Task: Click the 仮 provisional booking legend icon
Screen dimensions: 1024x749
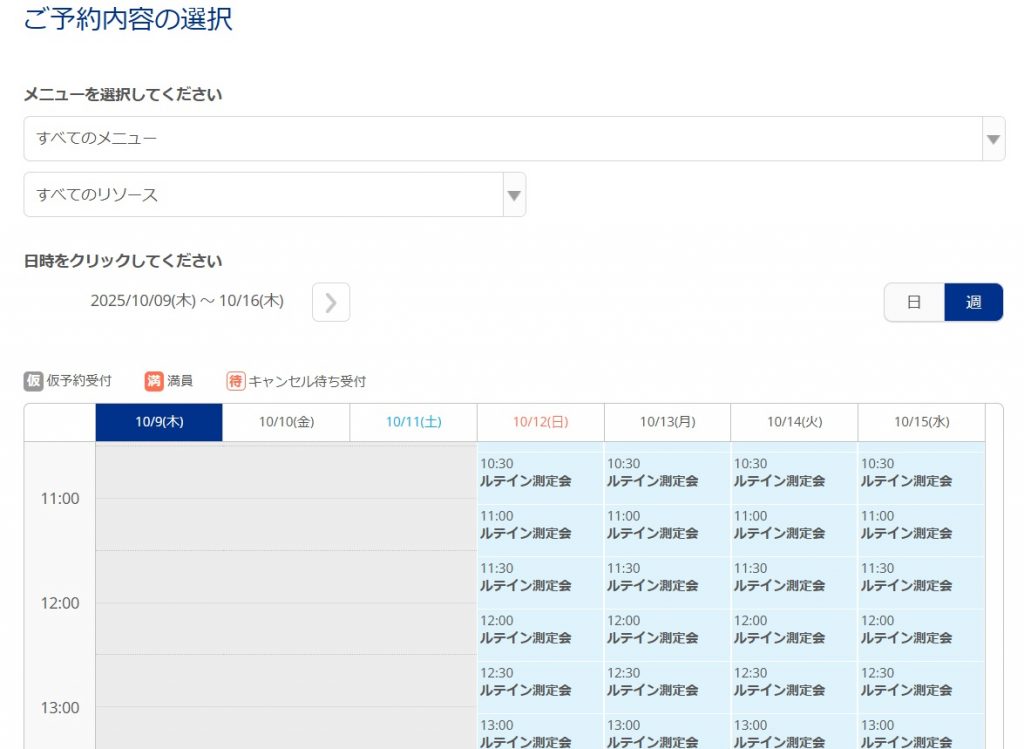Action: (x=34, y=381)
